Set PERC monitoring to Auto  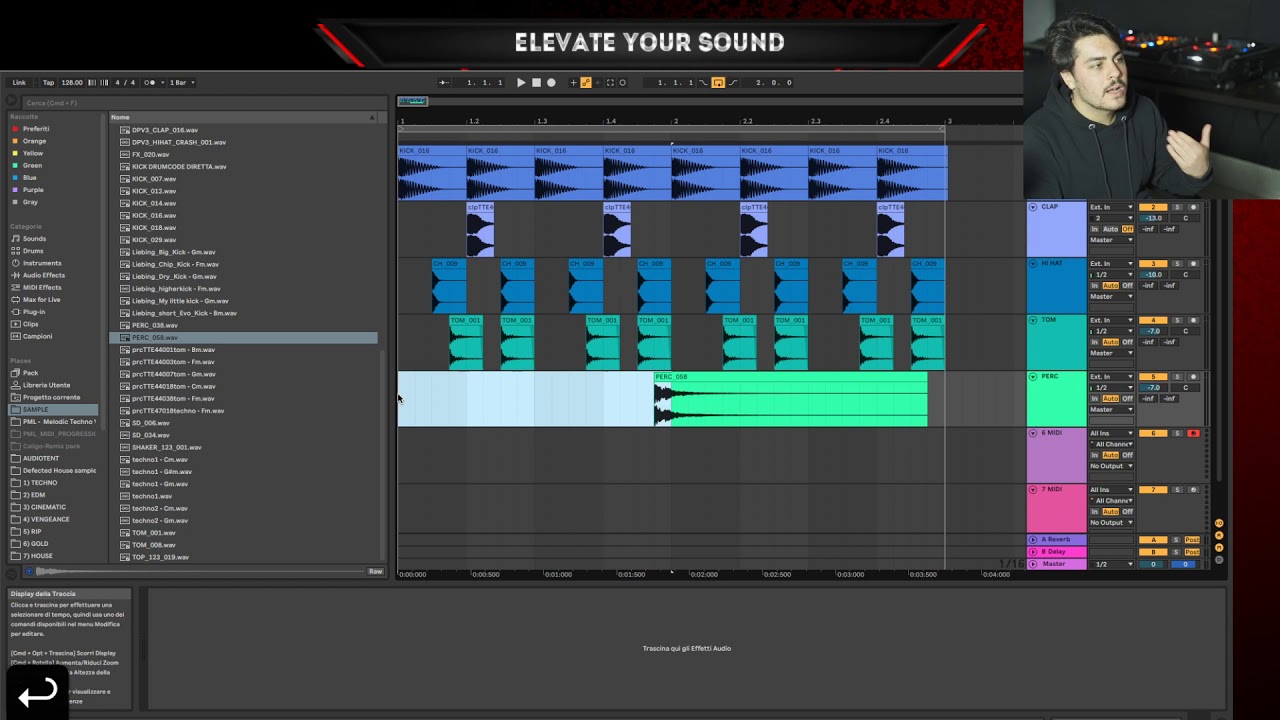1111,399
